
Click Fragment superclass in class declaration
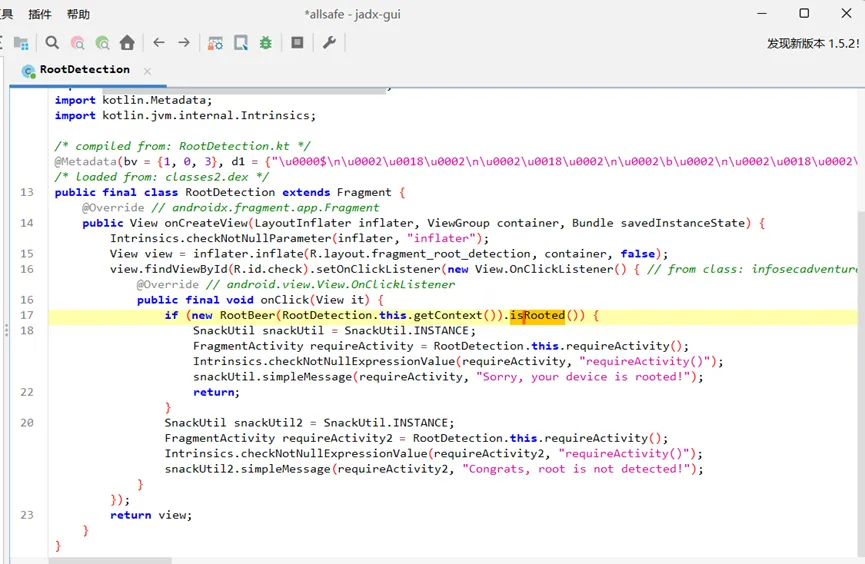[364, 193]
